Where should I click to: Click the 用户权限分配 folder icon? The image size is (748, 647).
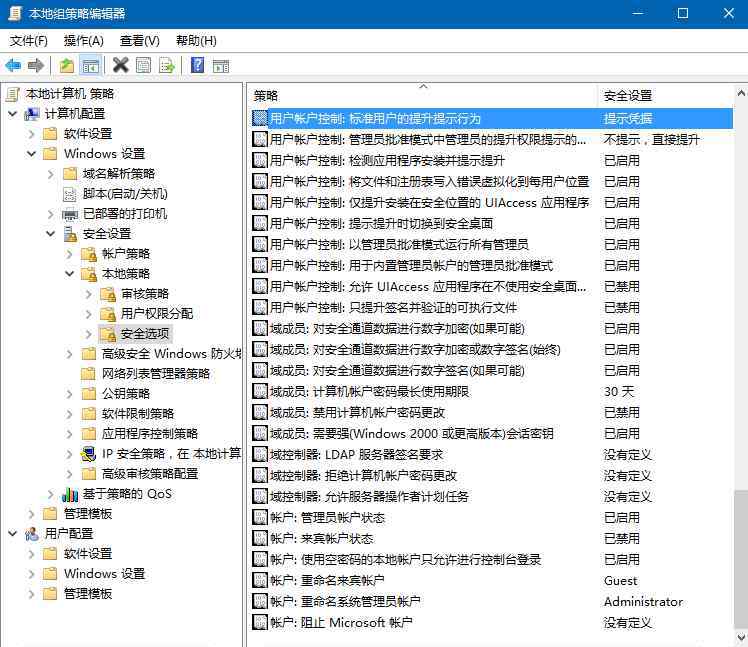(108, 314)
